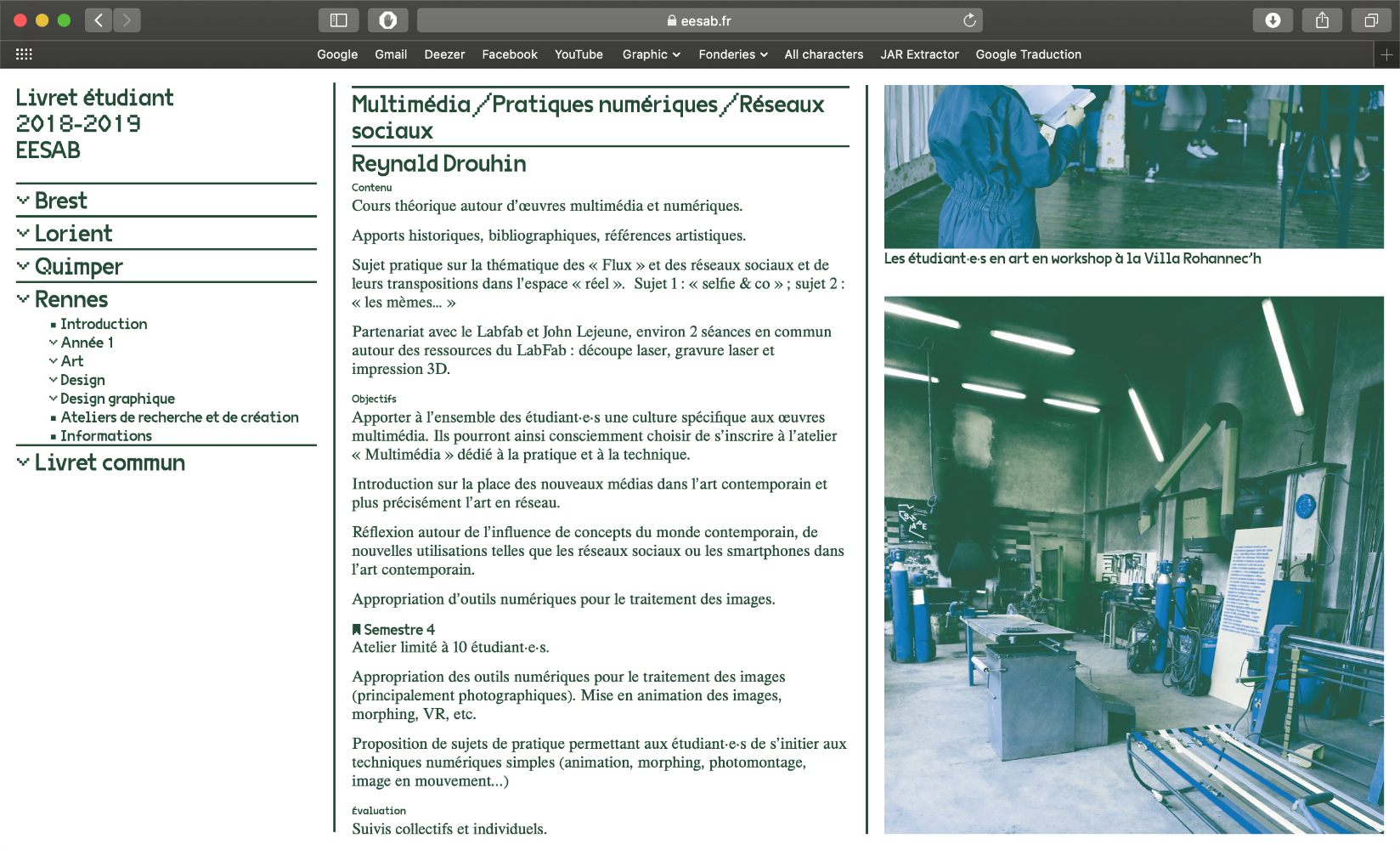Expand Design graphique under Rennes
The image size is (1400, 850).
pyautogui.click(x=117, y=399)
